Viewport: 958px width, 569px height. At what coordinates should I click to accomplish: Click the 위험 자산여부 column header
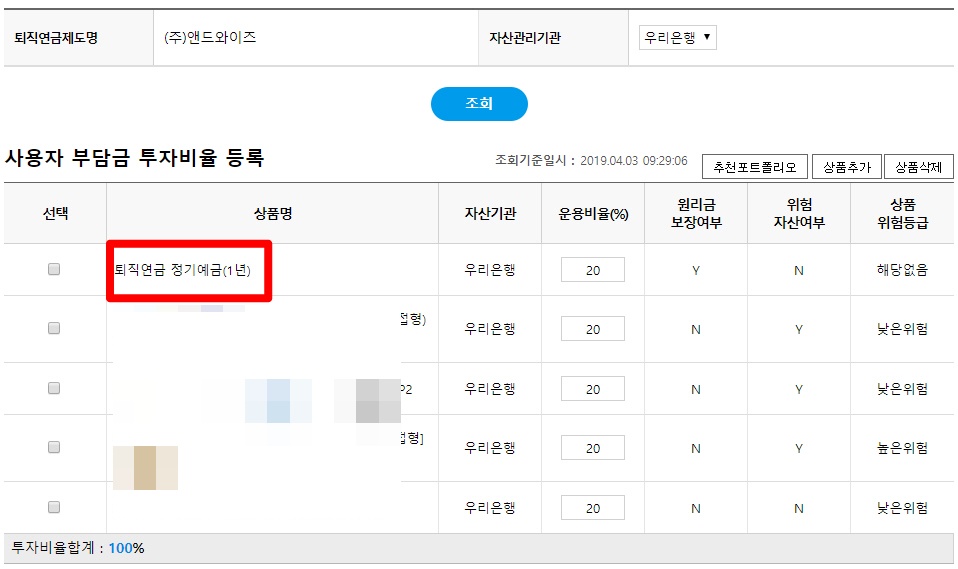pyautogui.click(x=799, y=213)
